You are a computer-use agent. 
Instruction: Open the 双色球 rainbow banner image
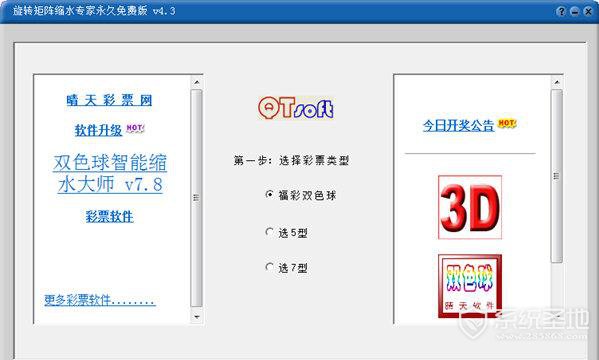coord(470,286)
